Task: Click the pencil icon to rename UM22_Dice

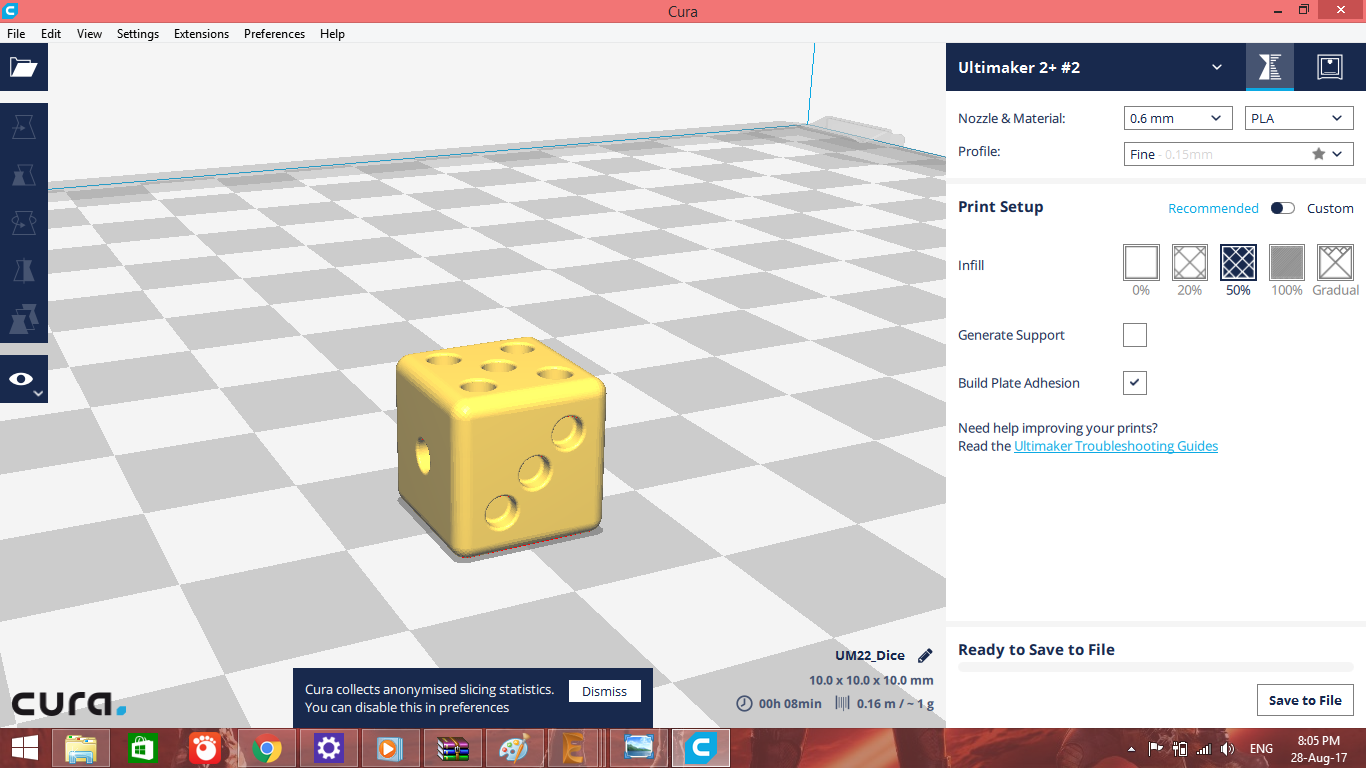Action: click(925, 656)
